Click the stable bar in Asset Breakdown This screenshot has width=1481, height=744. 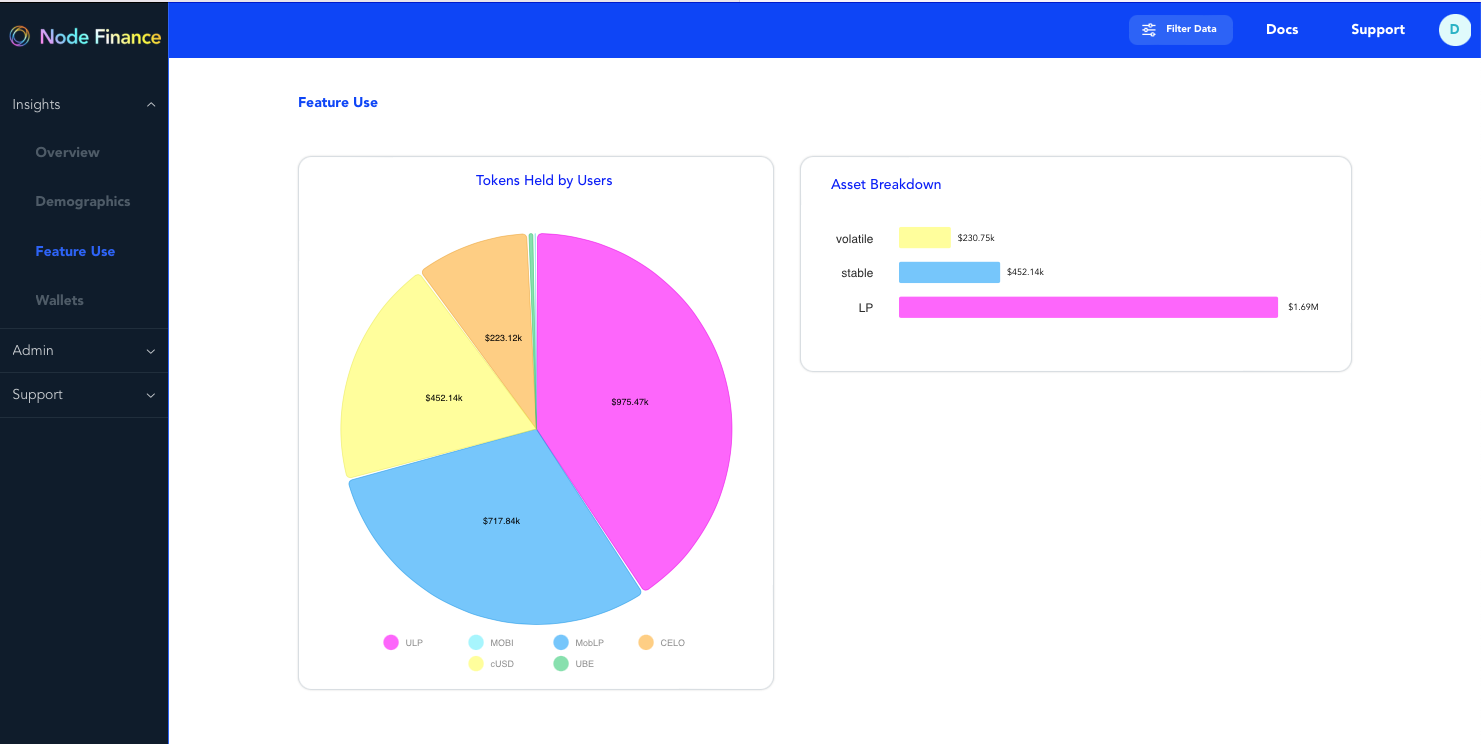point(949,272)
